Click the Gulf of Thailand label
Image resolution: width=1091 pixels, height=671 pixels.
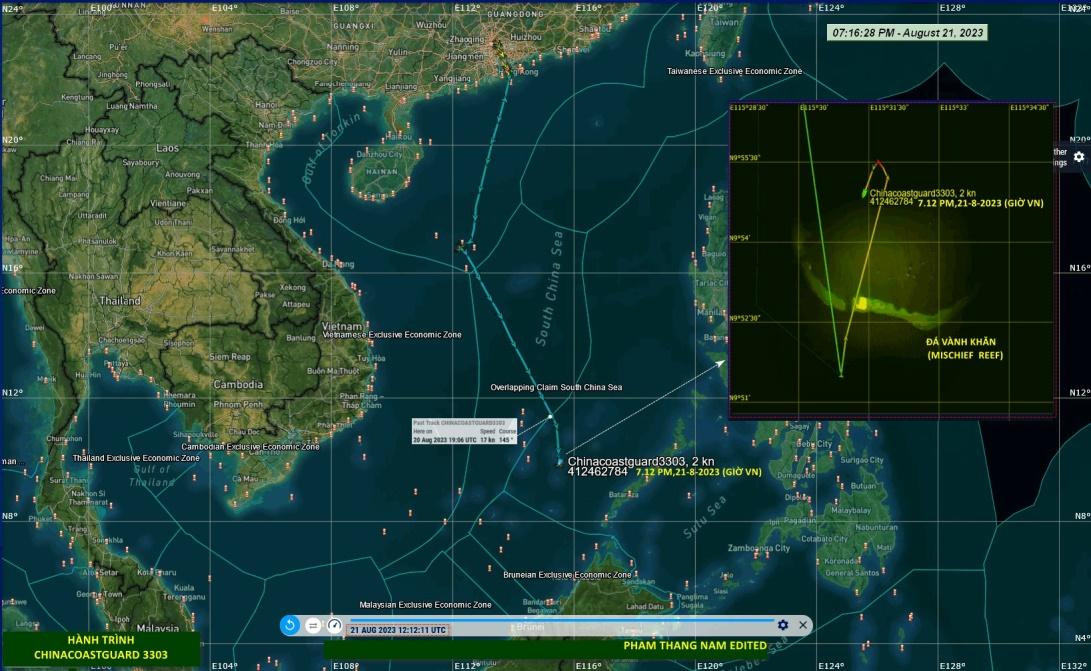click(x=152, y=476)
